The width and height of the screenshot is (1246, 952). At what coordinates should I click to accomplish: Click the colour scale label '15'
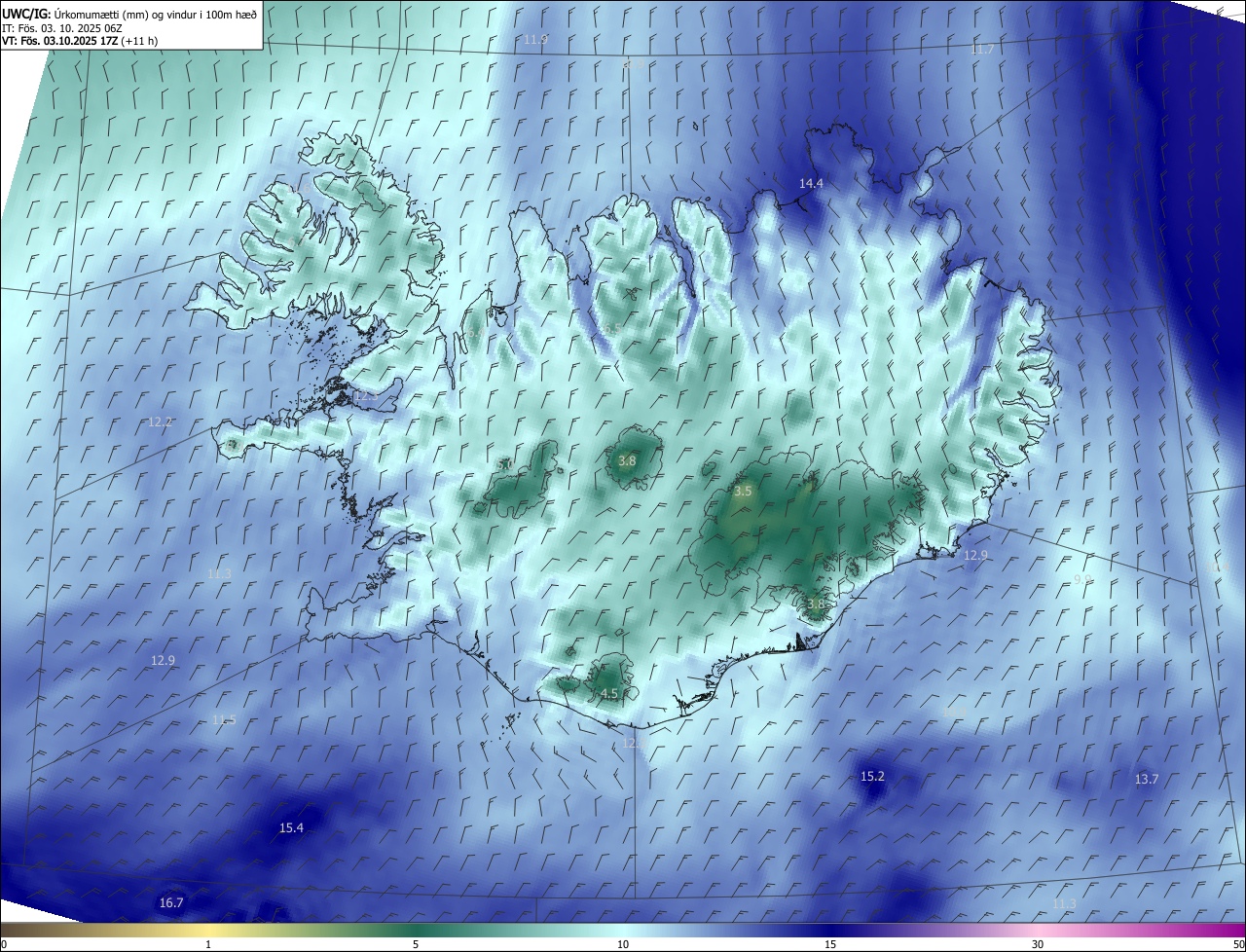tap(830, 945)
